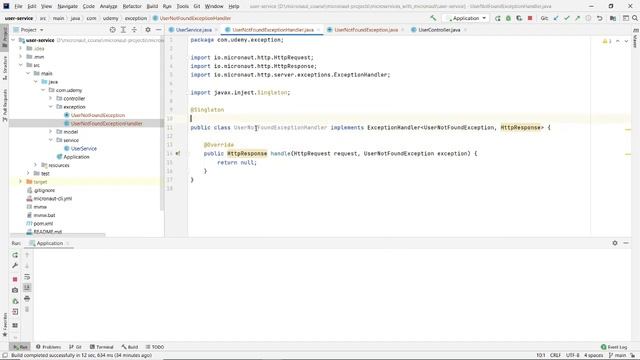This screenshot has height=360, width=640.
Task: Click the print icon in Run console
Action: (27, 298)
